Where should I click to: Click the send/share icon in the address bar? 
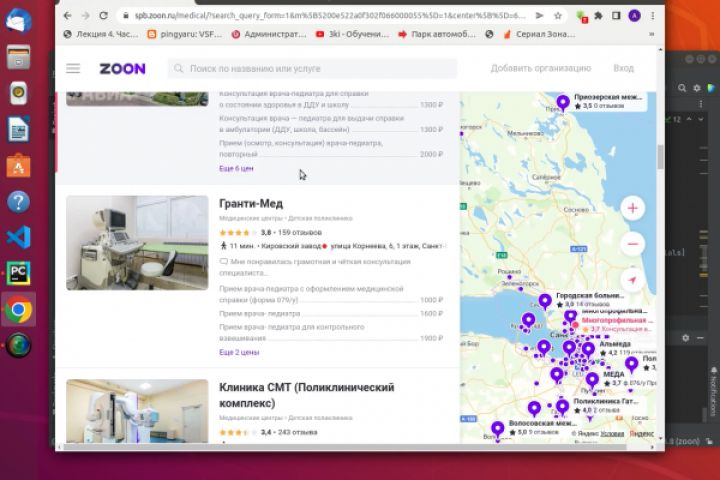540,16
